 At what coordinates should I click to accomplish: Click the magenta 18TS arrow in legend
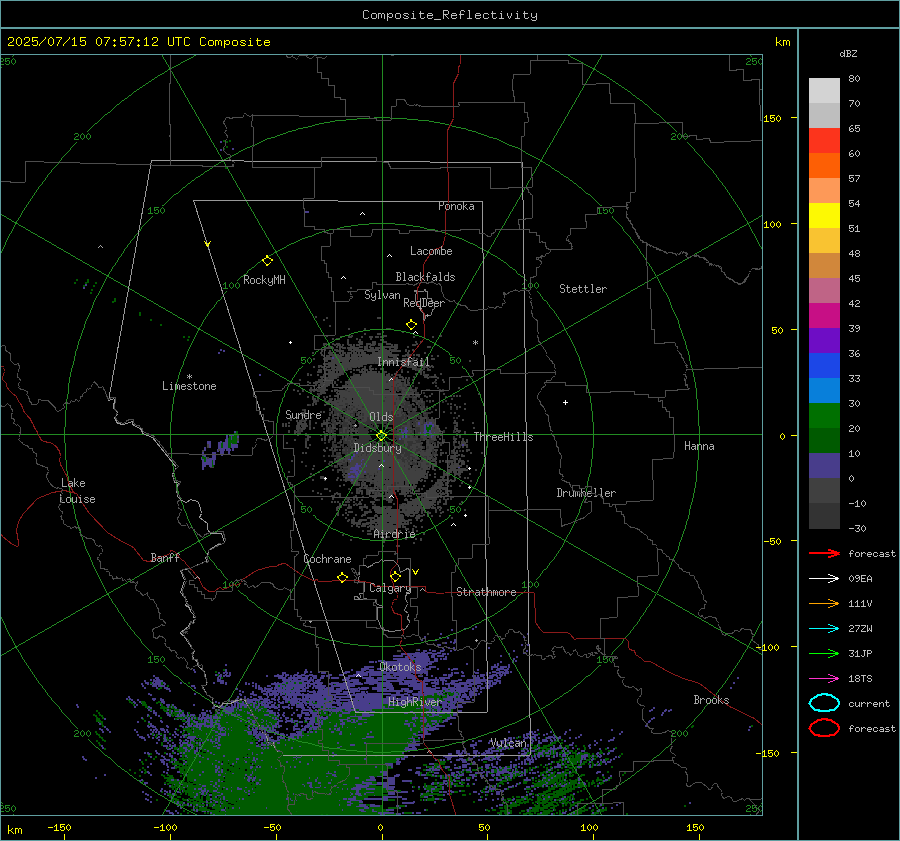tap(824, 679)
